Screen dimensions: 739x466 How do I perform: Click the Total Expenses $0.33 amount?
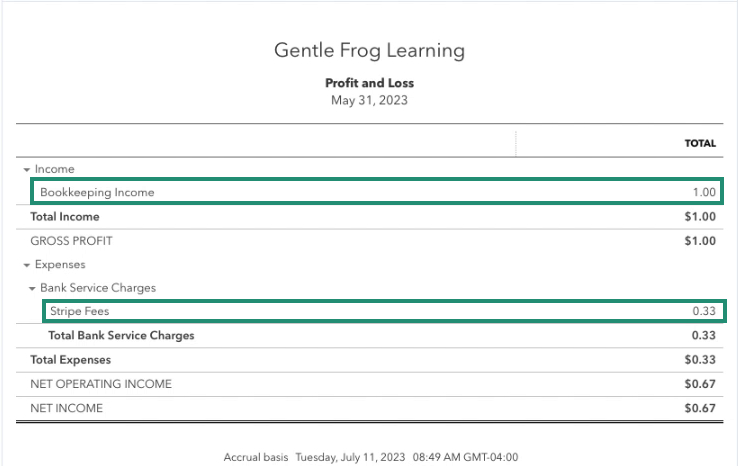coord(700,360)
